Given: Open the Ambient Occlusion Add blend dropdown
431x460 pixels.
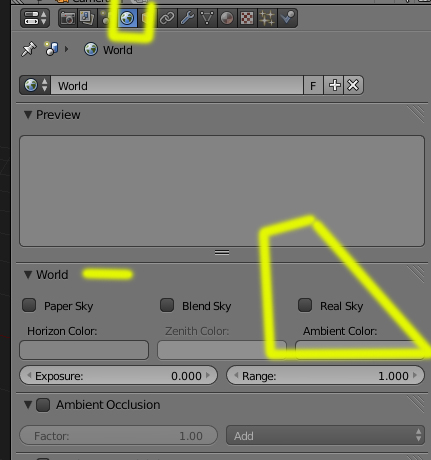Looking at the screenshot, I should (x=325, y=435).
